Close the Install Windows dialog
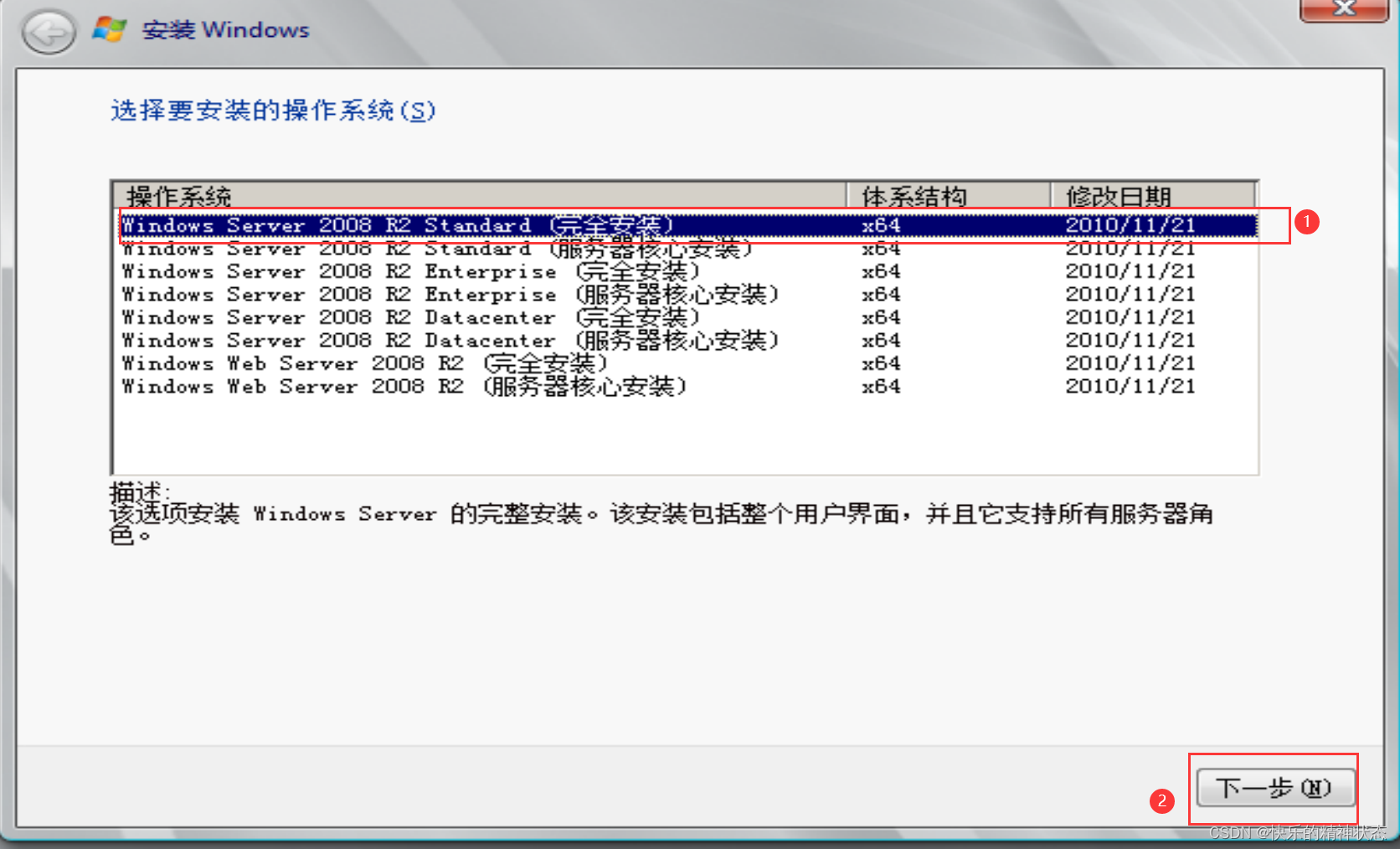This screenshot has height=849, width=1400. click(1344, 9)
